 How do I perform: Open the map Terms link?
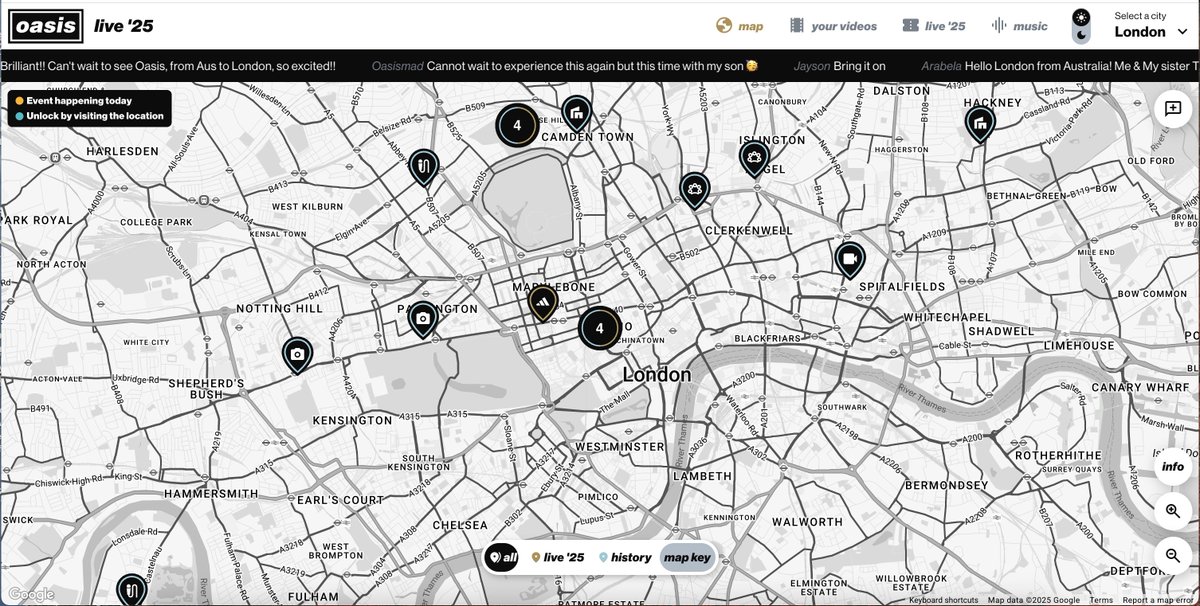point(1100,600)
